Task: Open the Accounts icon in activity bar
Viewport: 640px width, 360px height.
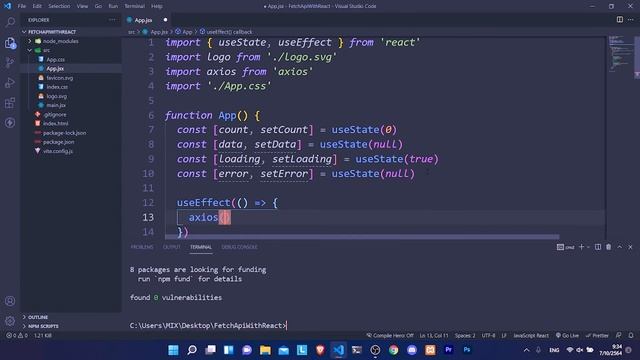Action: point(10,301)
